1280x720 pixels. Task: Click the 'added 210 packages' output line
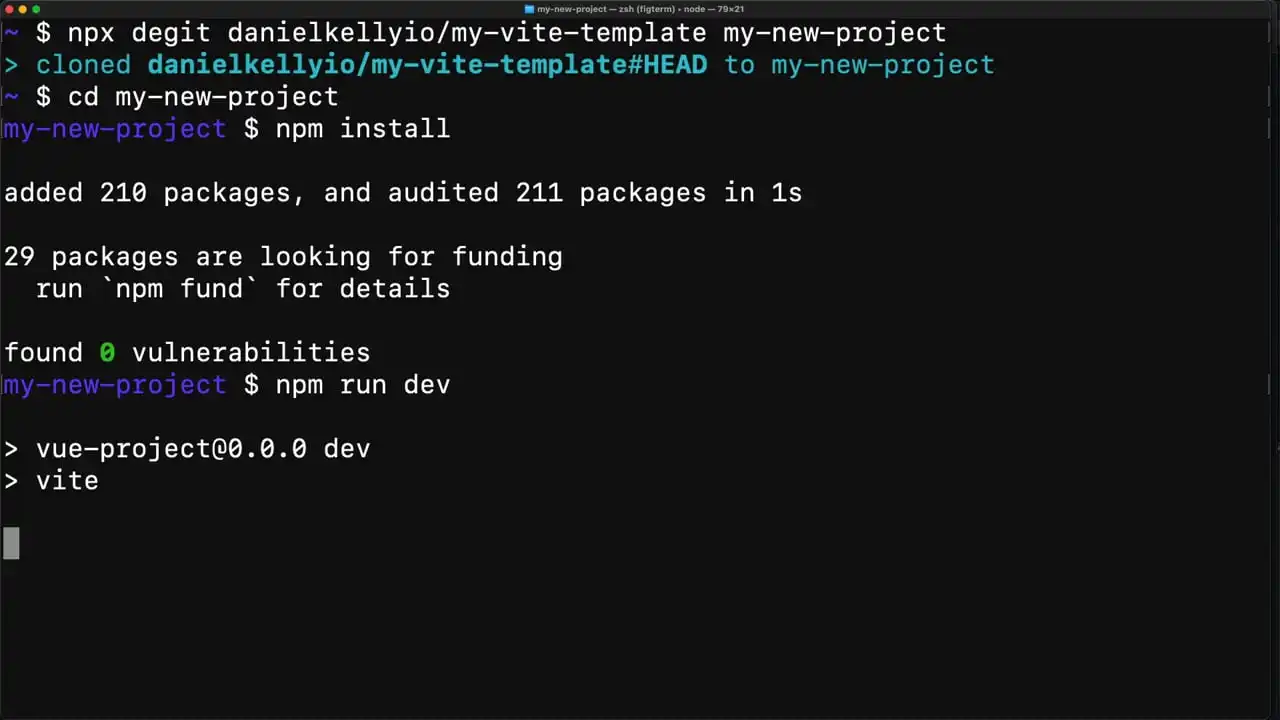coord(403,193)
